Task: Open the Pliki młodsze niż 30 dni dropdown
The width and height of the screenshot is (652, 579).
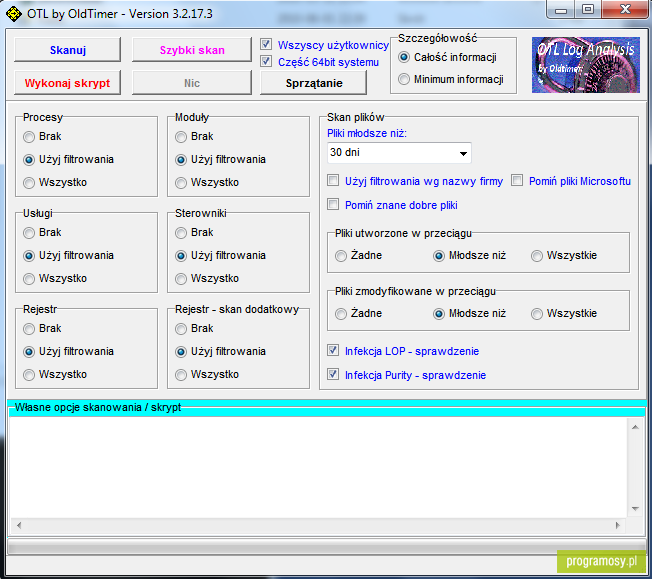Action: click(399, 153)
